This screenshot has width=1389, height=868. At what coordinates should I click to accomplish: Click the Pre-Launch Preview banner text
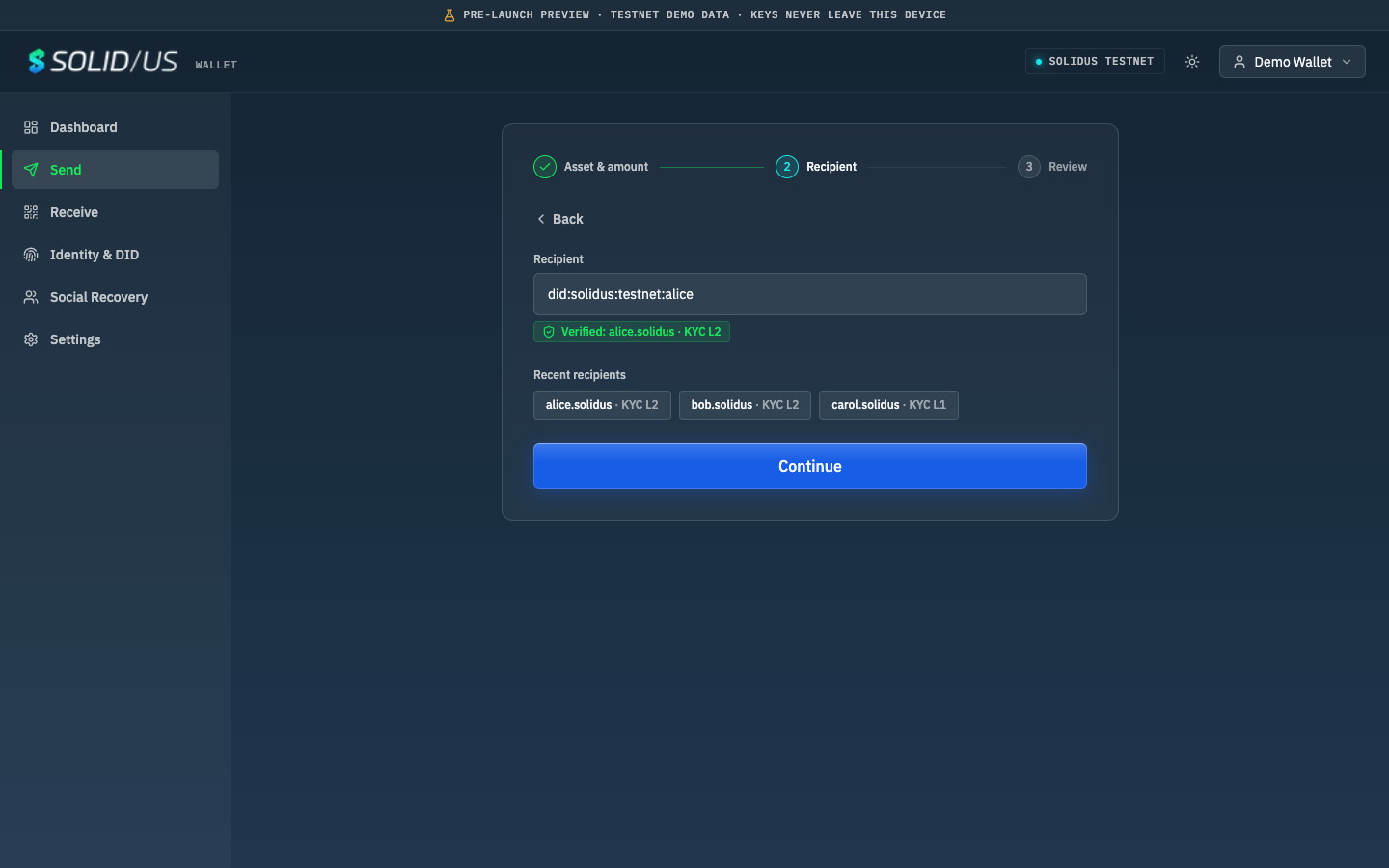[704, 15]
